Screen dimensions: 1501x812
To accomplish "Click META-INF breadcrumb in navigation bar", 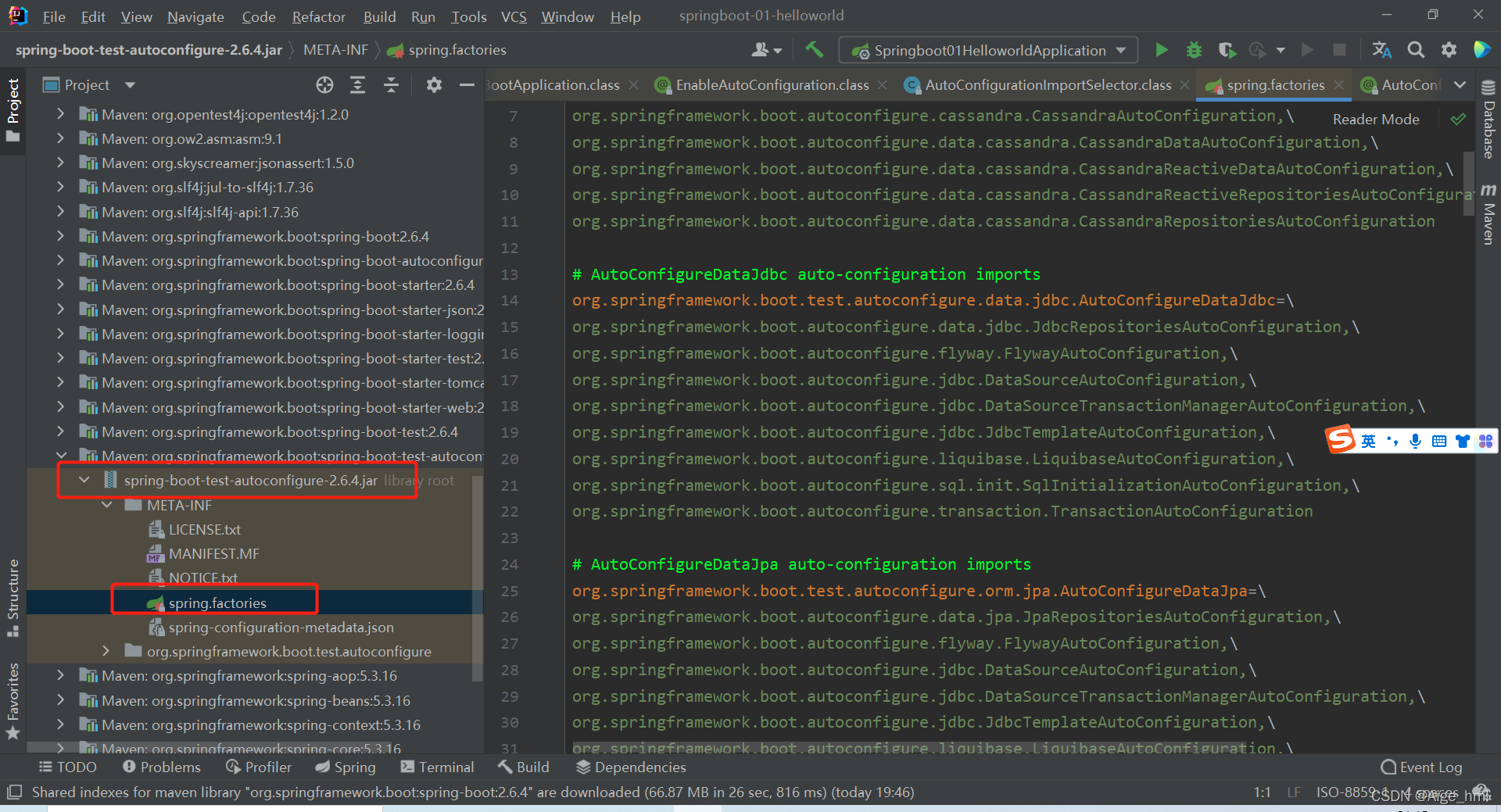I will 335,50.
